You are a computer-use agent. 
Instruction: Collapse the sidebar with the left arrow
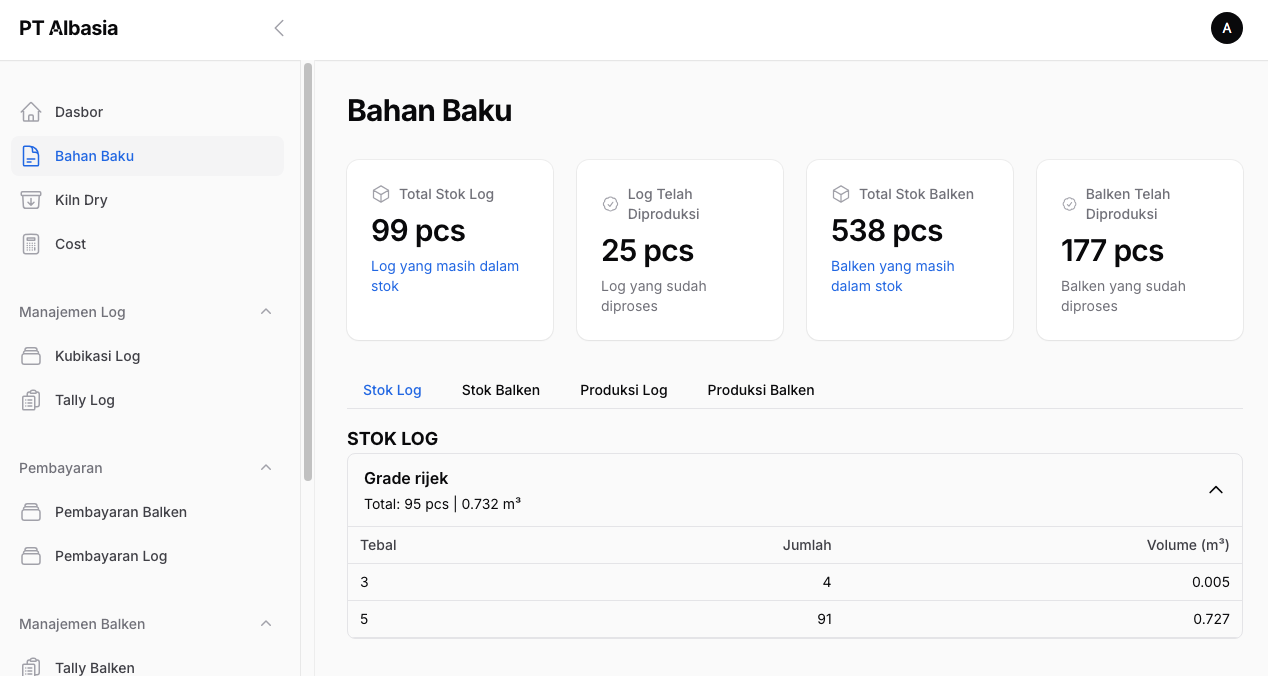point(279,28)
